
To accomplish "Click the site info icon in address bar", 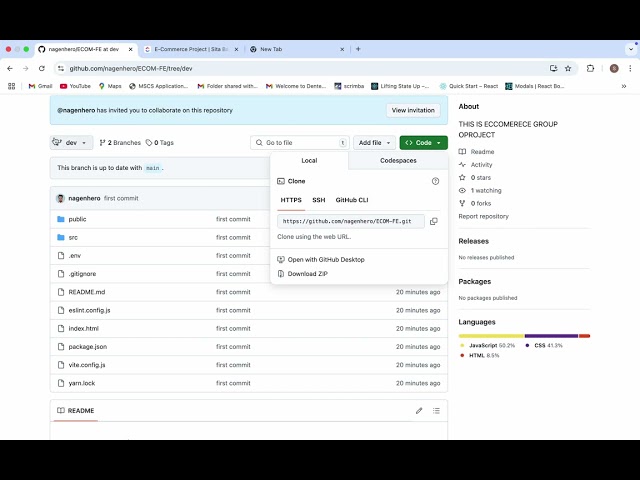I will point(61,69).
